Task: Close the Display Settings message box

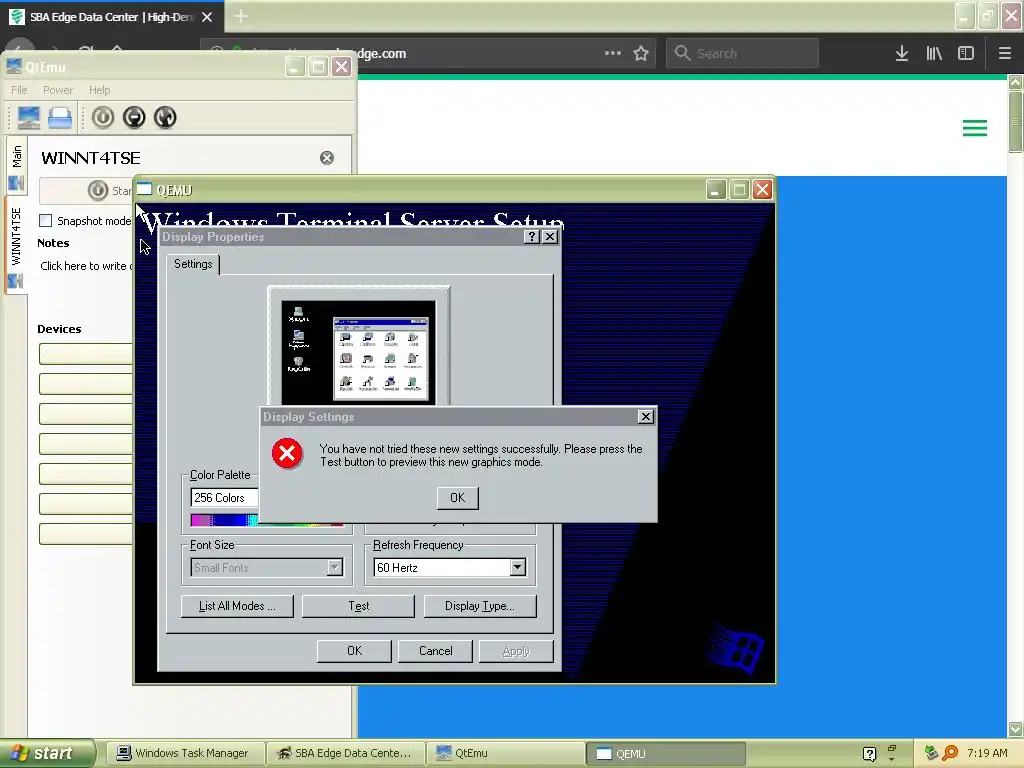Action: click(x=645, y=417)
